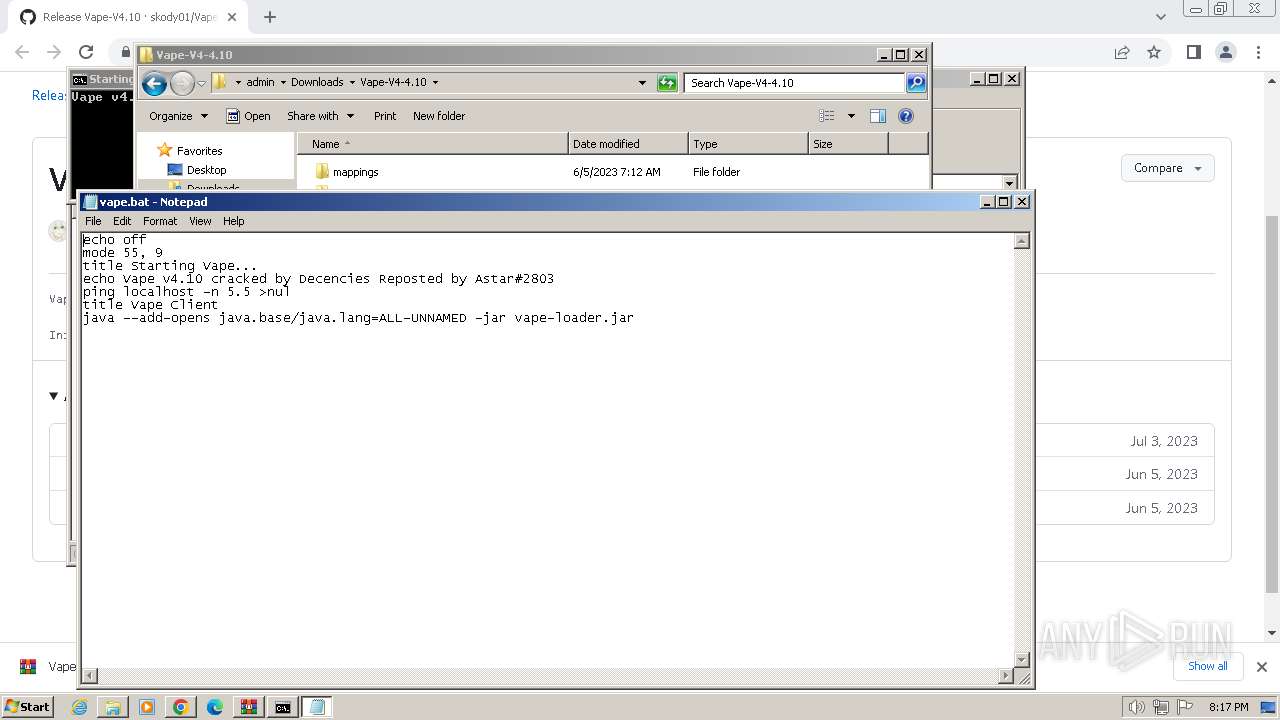Open Notepad's Format menu
Image resolution: width=1280 pixels, height=720 pixels.
click(x=160, y=221)
